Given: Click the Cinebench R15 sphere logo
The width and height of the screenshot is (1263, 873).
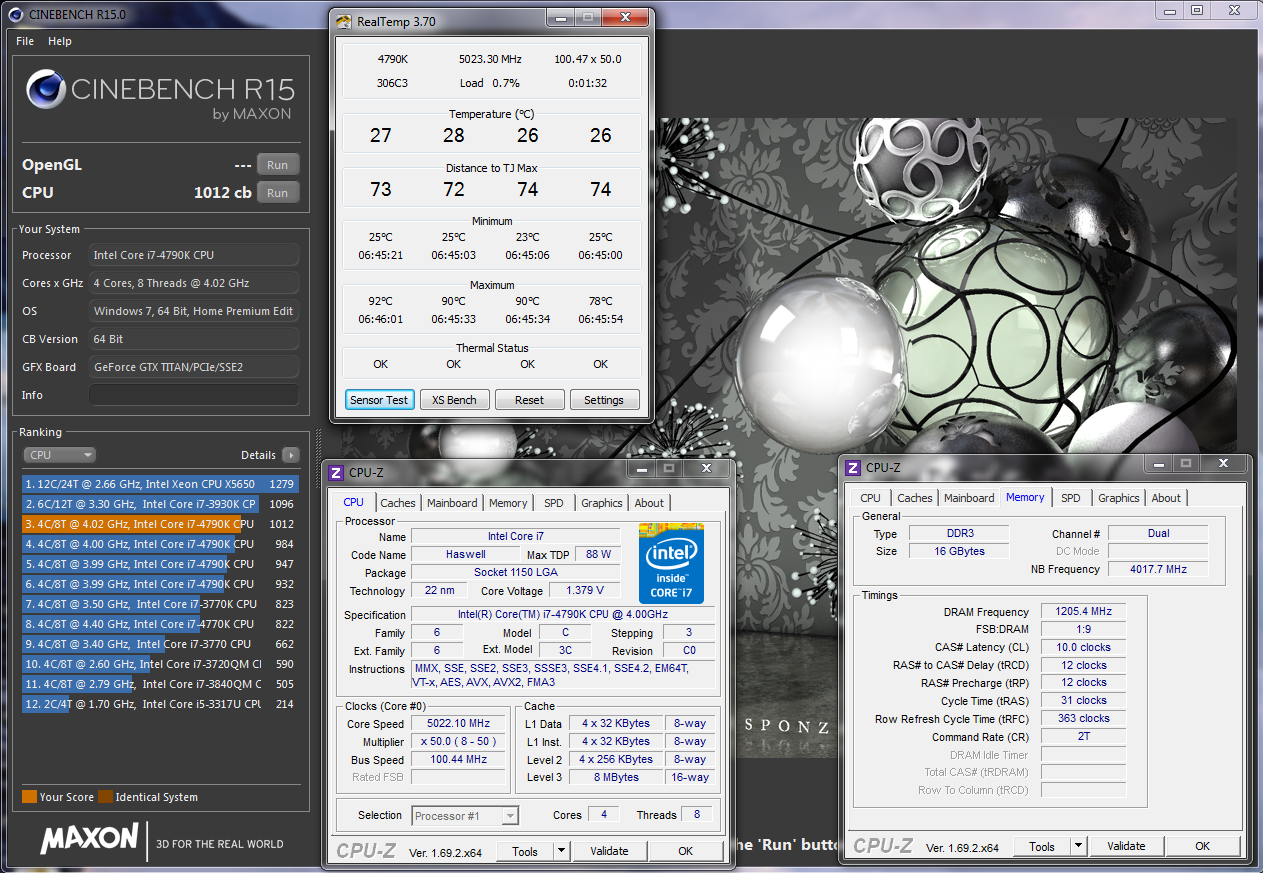Looking at the screenshot, I should click(x=45, y=88).
